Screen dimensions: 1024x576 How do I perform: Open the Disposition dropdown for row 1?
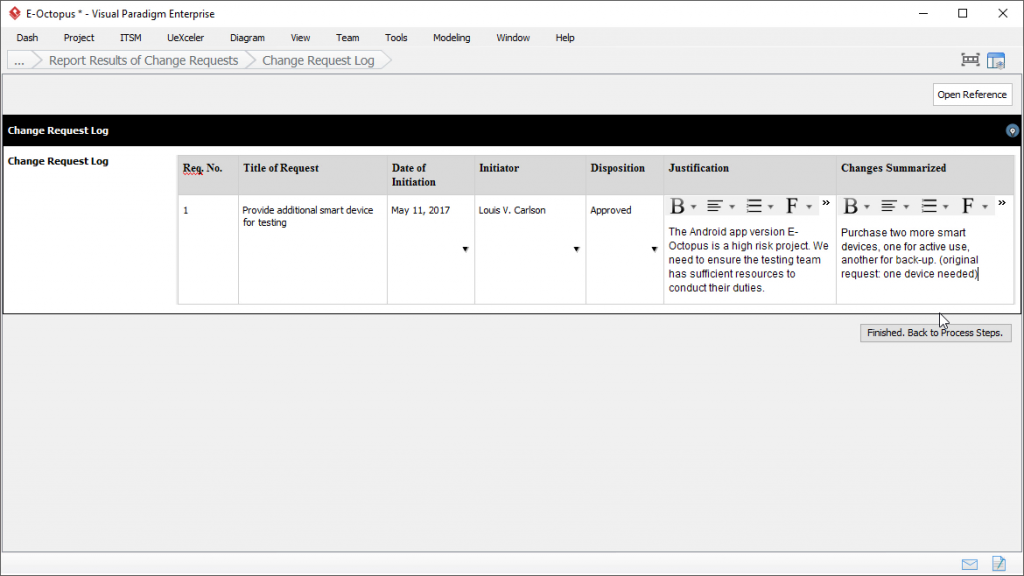click(x=655, y=250)
